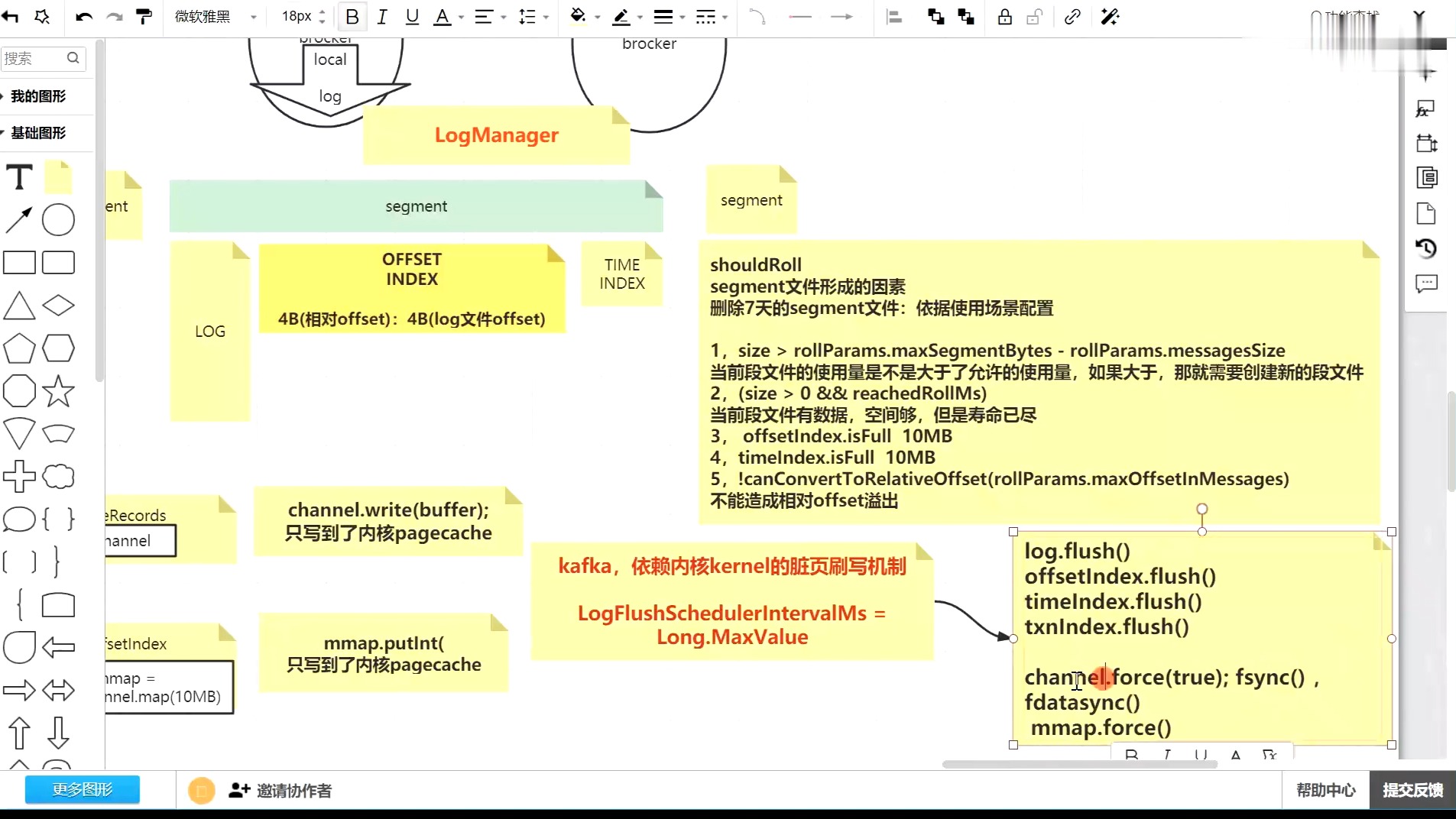This screenshot has height=819, width=1456.
Task: Click the undo arrow icon
Action: 84,17
